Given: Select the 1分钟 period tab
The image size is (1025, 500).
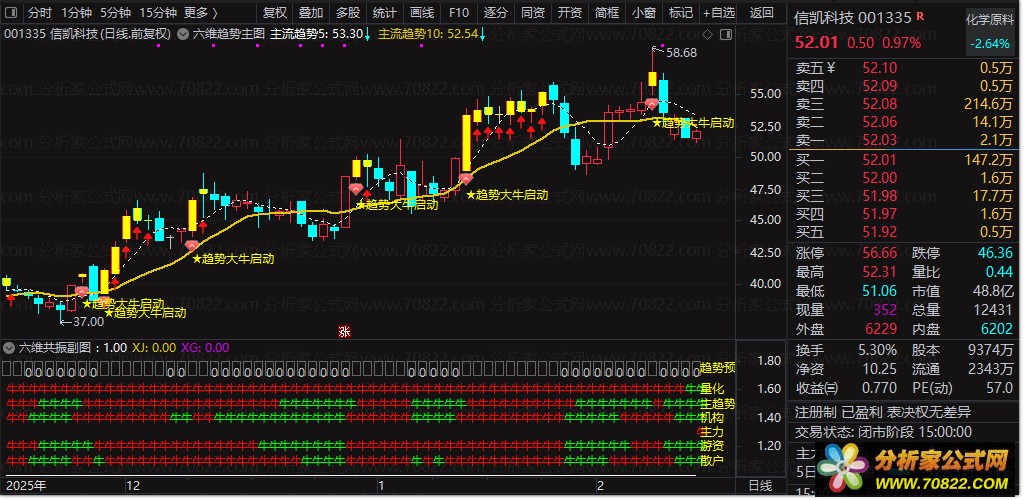Looking at the screenshot, I should (x=76, y=12).
